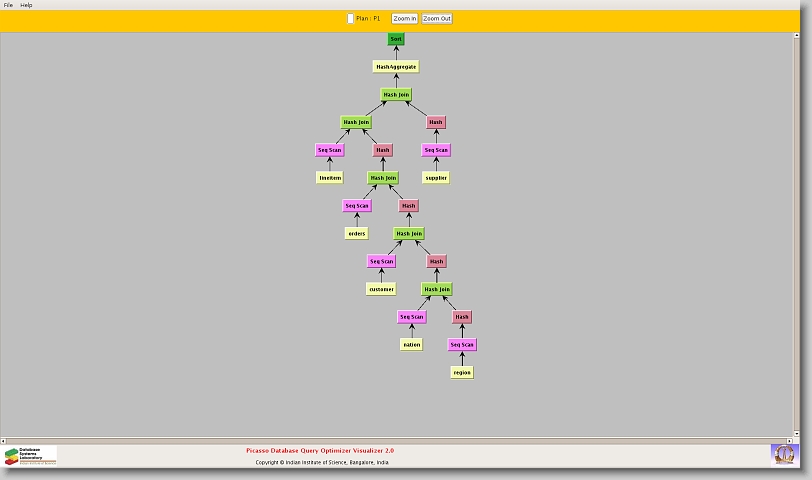Click the Database Systems Laboratory logo
The image size is (812, 480).
click(30, 456)
